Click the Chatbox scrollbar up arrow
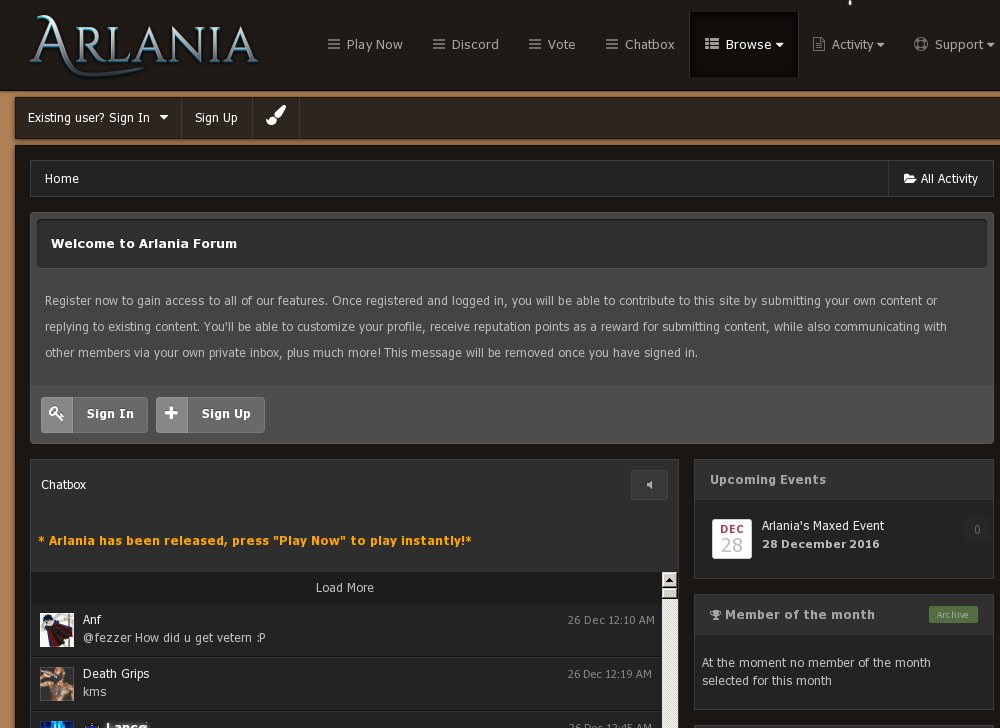 [669, 579]
